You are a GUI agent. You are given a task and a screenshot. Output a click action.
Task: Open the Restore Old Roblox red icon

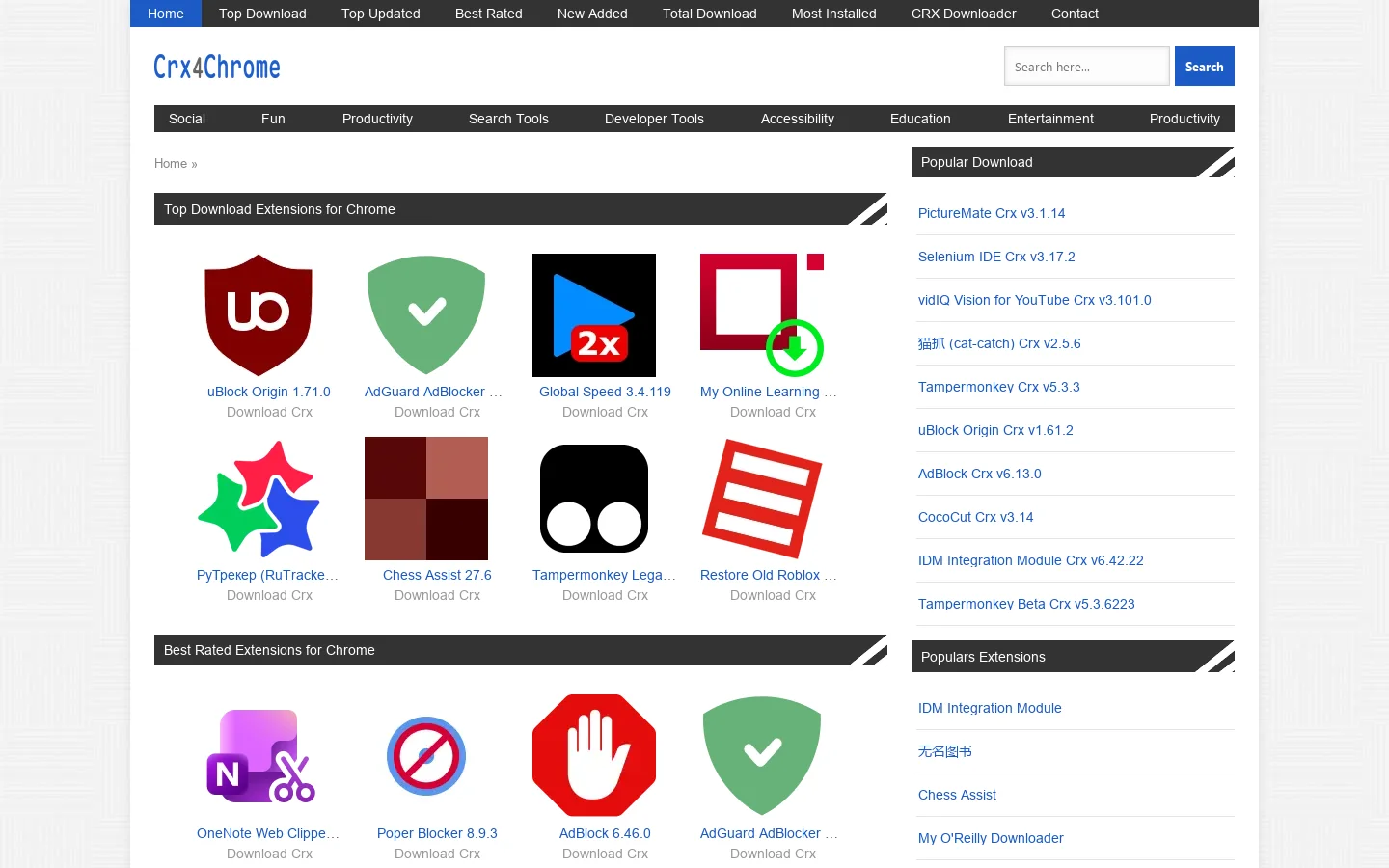(x=762, y=499)
